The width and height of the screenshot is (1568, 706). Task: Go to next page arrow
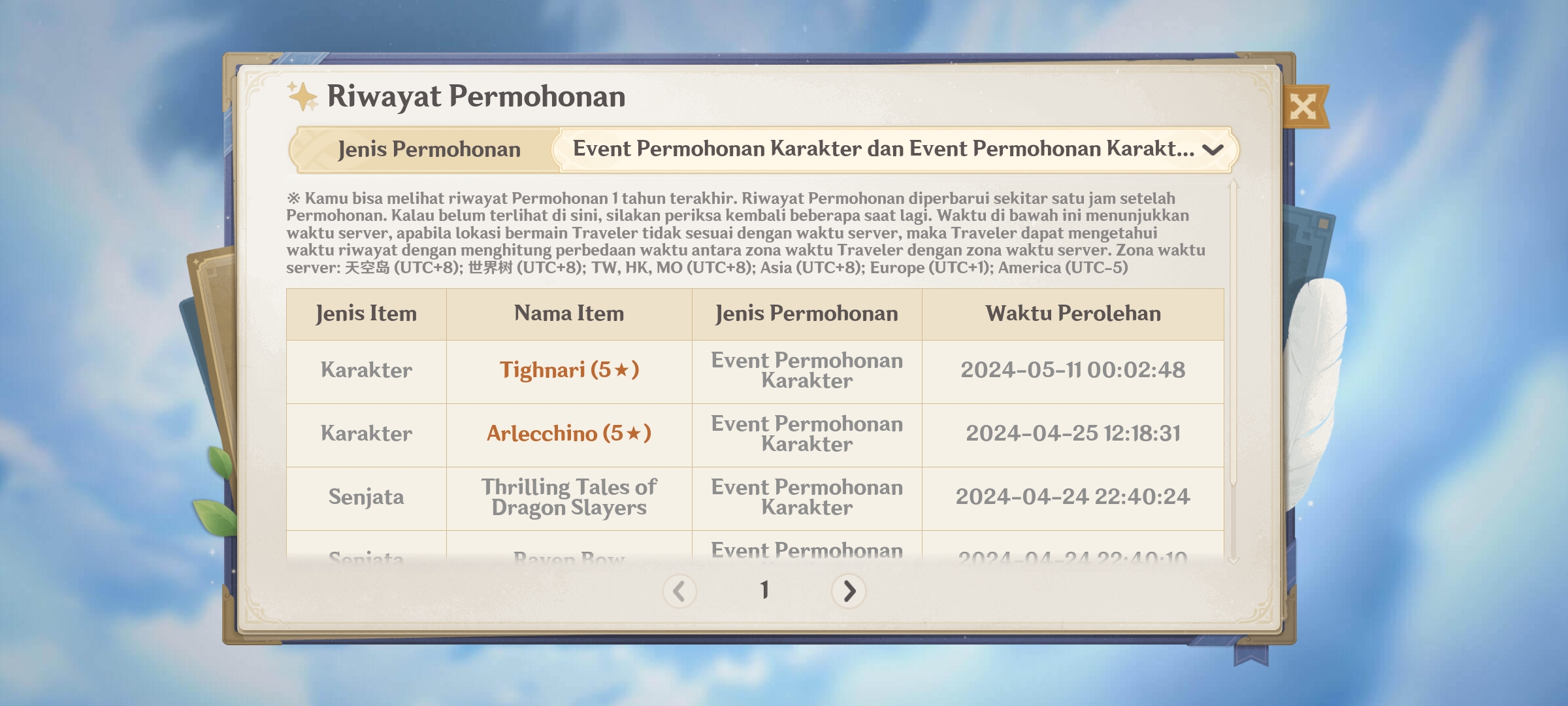pyautogui.click(x=848, y=591)
